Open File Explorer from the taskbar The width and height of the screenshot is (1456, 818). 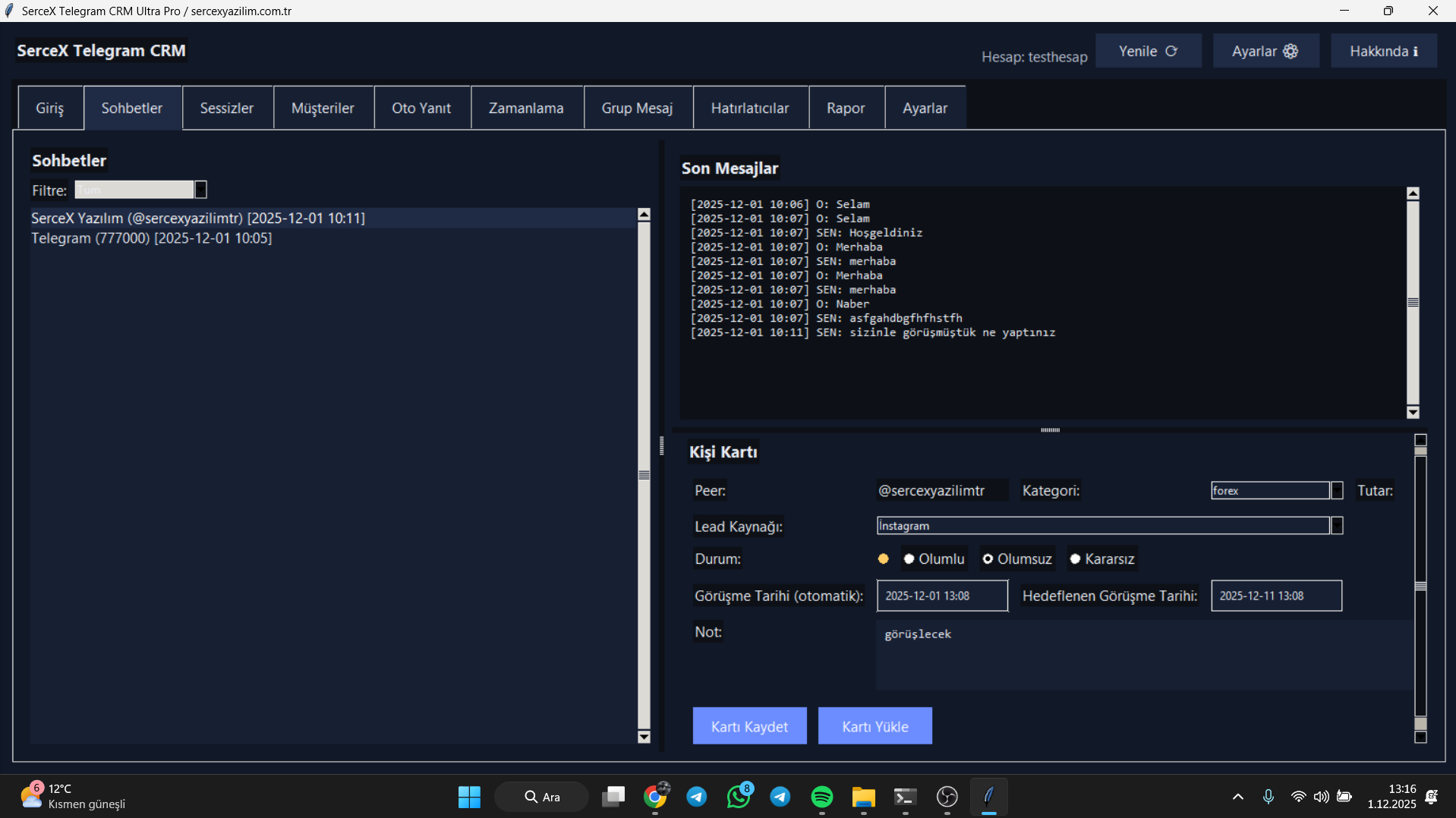pos(863,797)
